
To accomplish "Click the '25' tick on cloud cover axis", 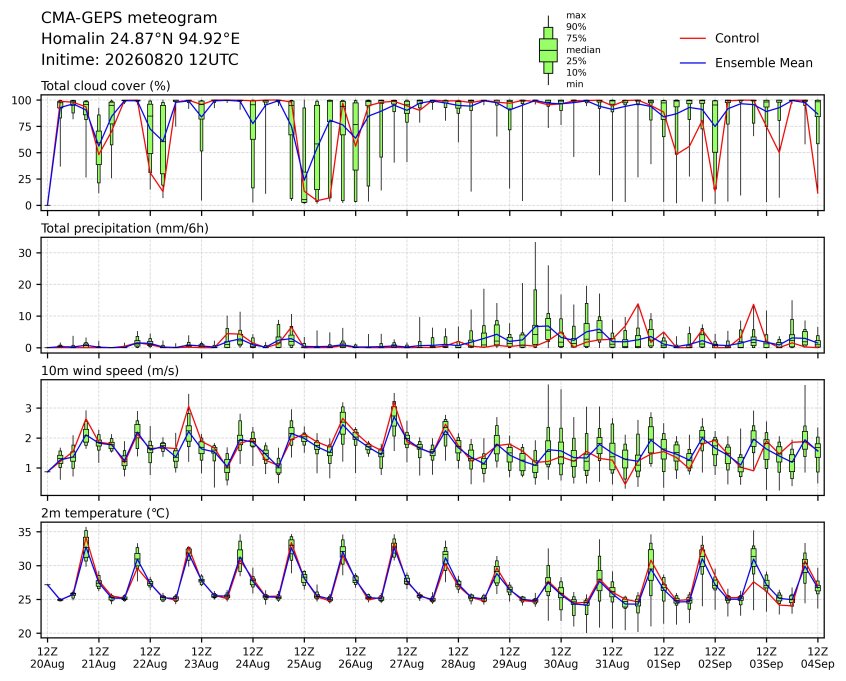I will tap(25, 179).
